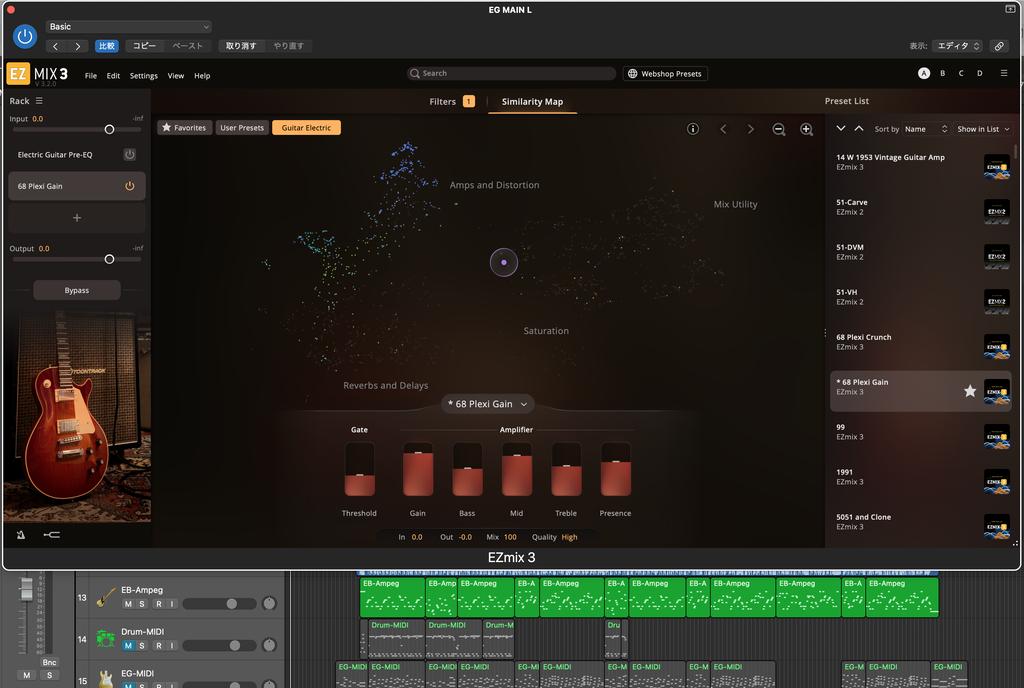Open the Rack options menu icon

(39, 101)
